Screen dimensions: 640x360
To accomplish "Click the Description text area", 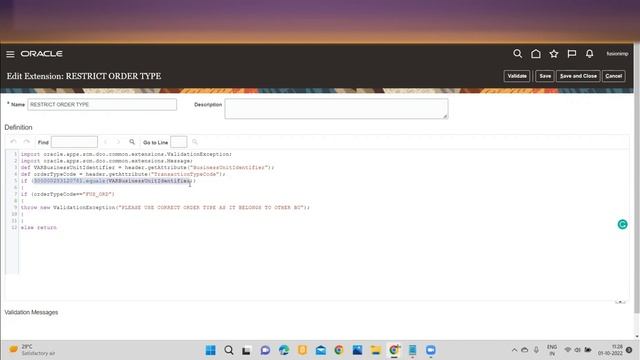I will 336,109.
